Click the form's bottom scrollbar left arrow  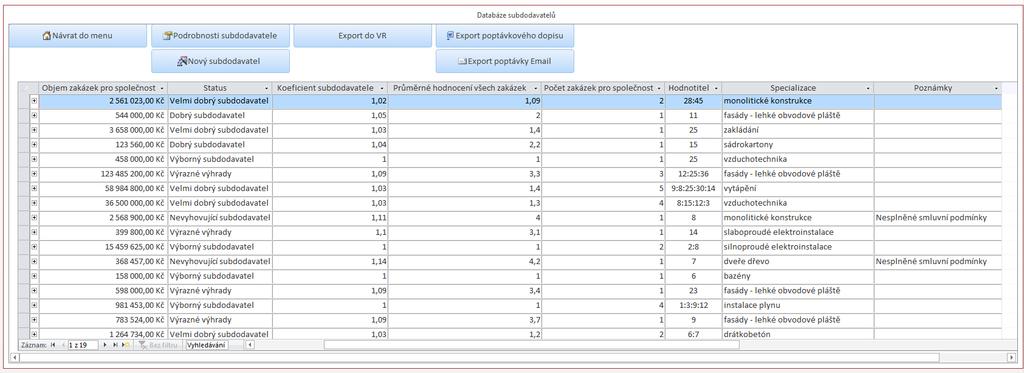[x=15, y=358]
